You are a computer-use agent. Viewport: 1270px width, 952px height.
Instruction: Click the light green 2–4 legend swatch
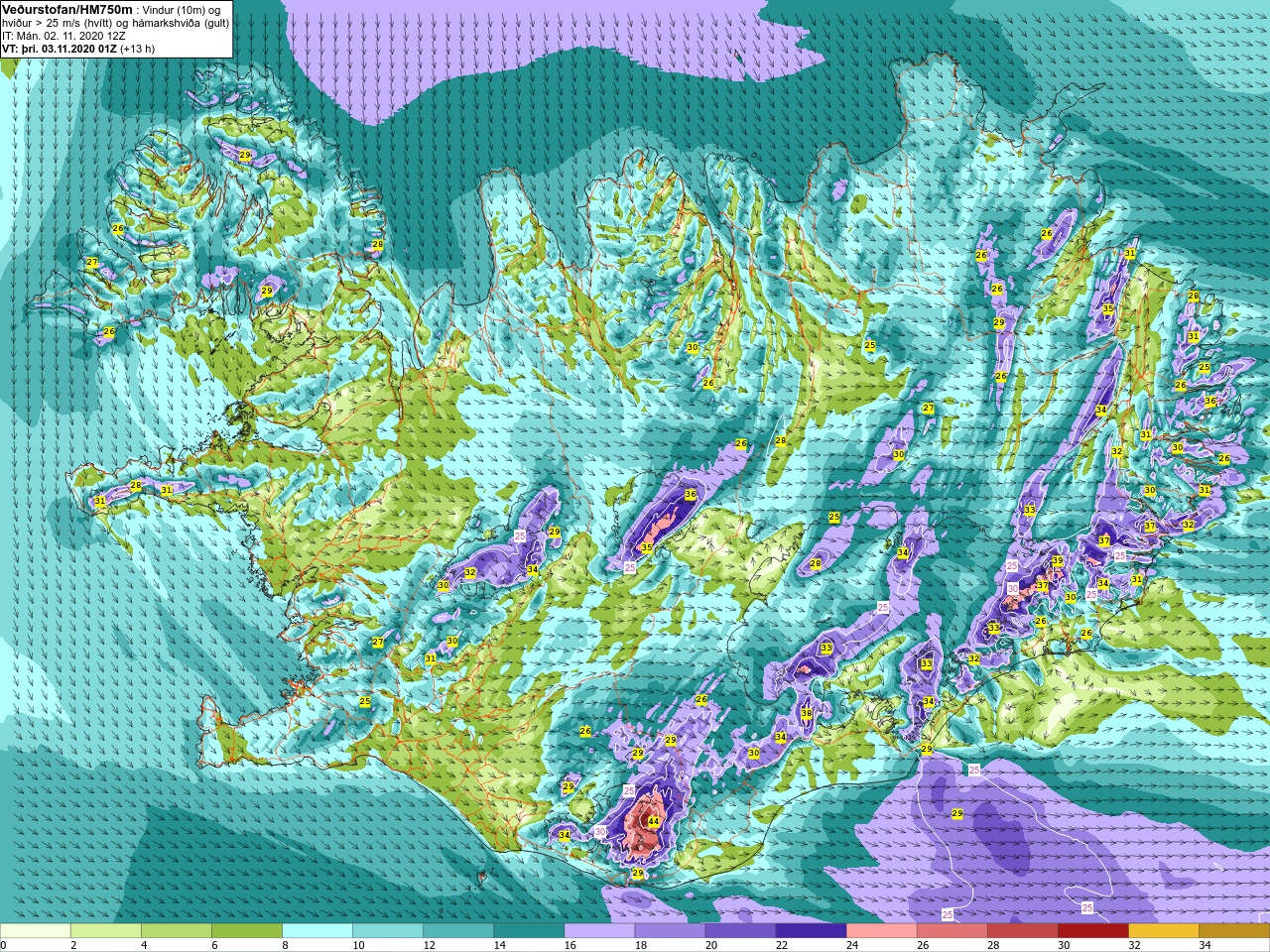[106, 931]
